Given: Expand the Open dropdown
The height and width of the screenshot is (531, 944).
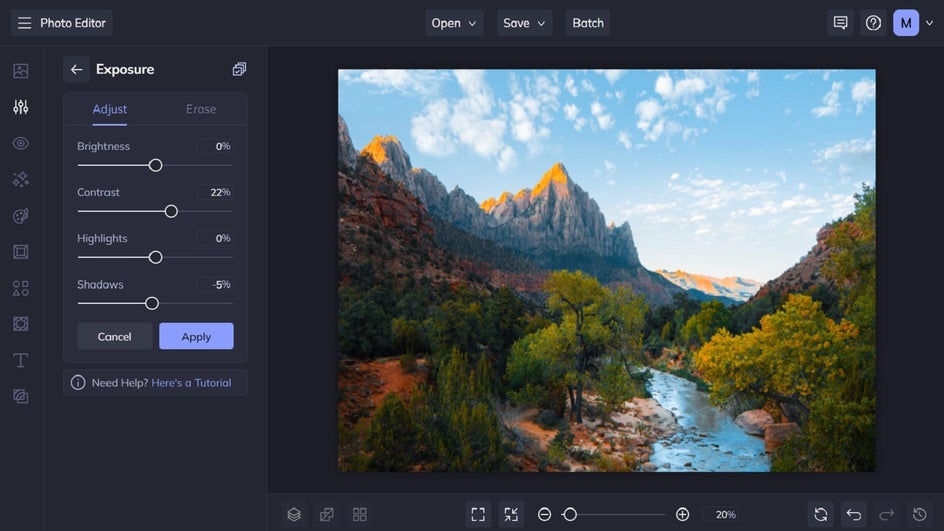Looking at the screenshot, I should tap(454, 23).
